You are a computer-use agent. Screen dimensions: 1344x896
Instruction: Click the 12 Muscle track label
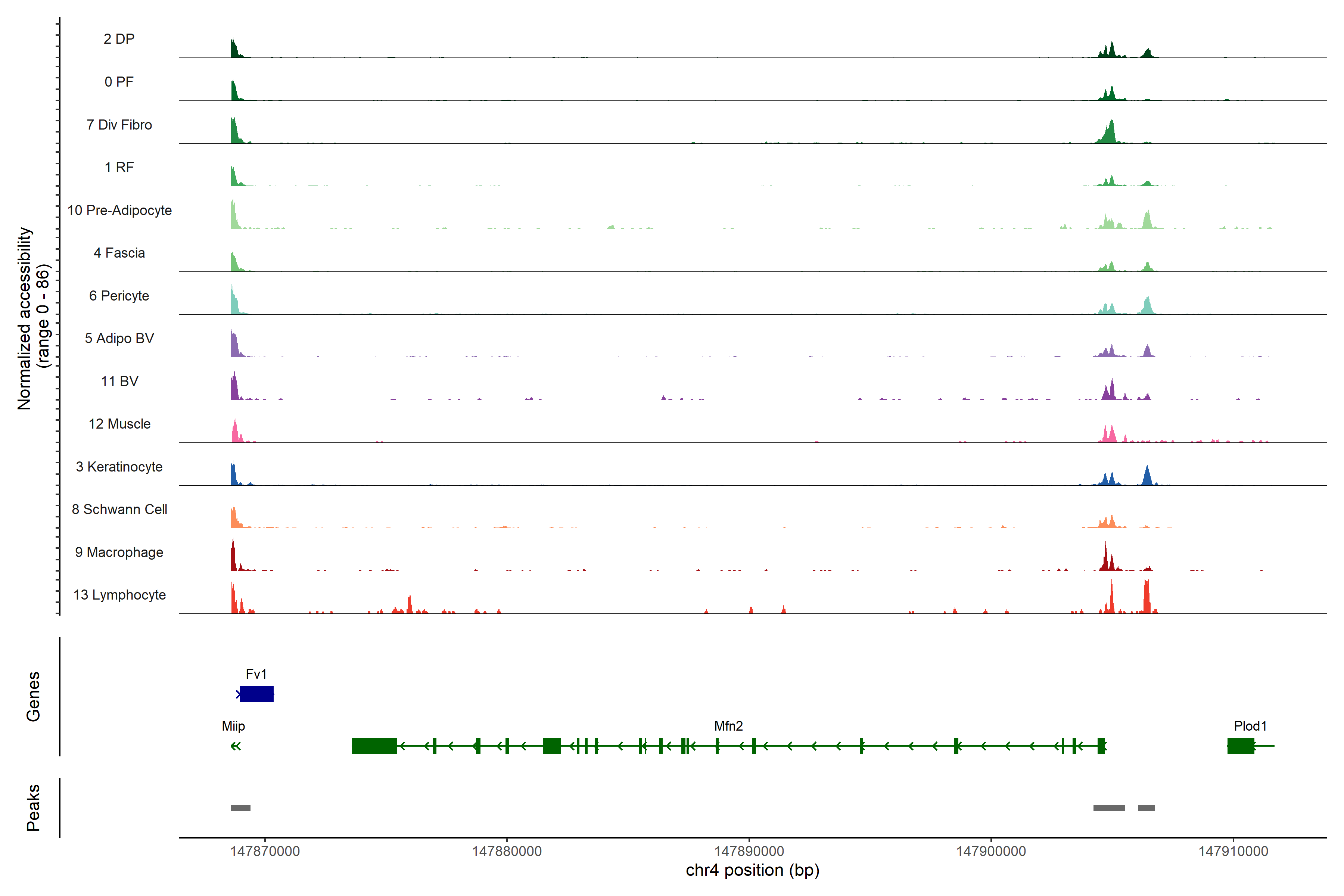point(119,424)
